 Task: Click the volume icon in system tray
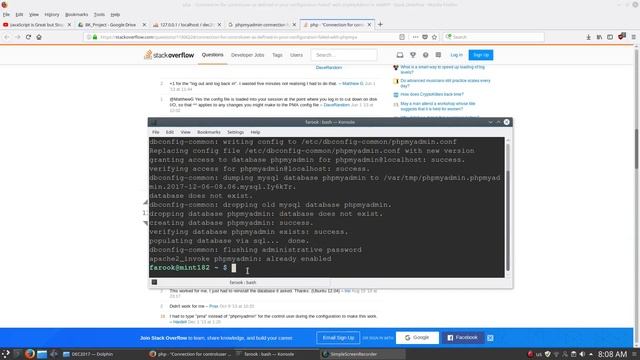pos(582,354)
